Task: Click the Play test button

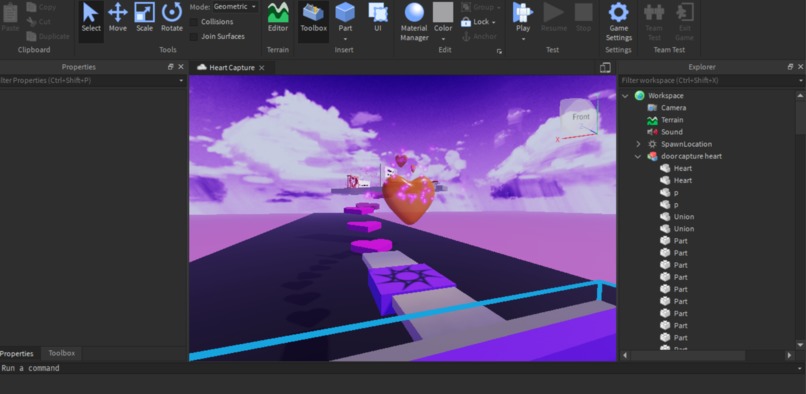Action: (x=523, y=16)
